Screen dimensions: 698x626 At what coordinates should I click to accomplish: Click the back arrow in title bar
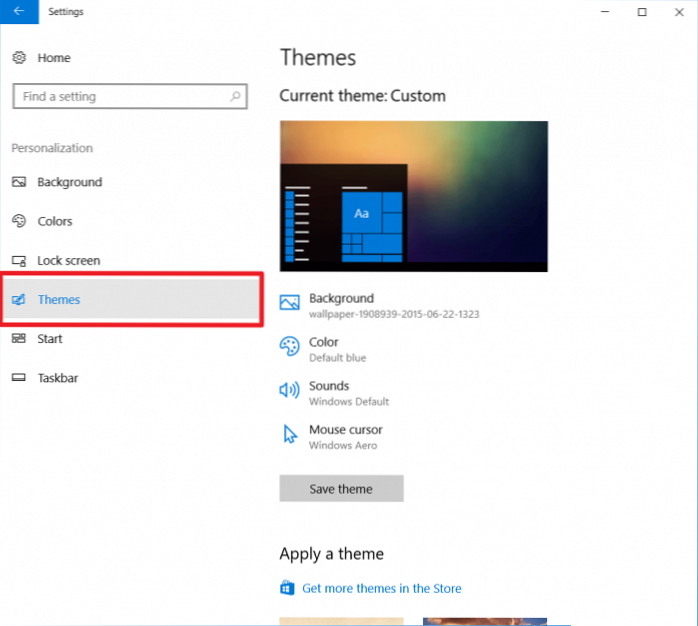[18, 12]
